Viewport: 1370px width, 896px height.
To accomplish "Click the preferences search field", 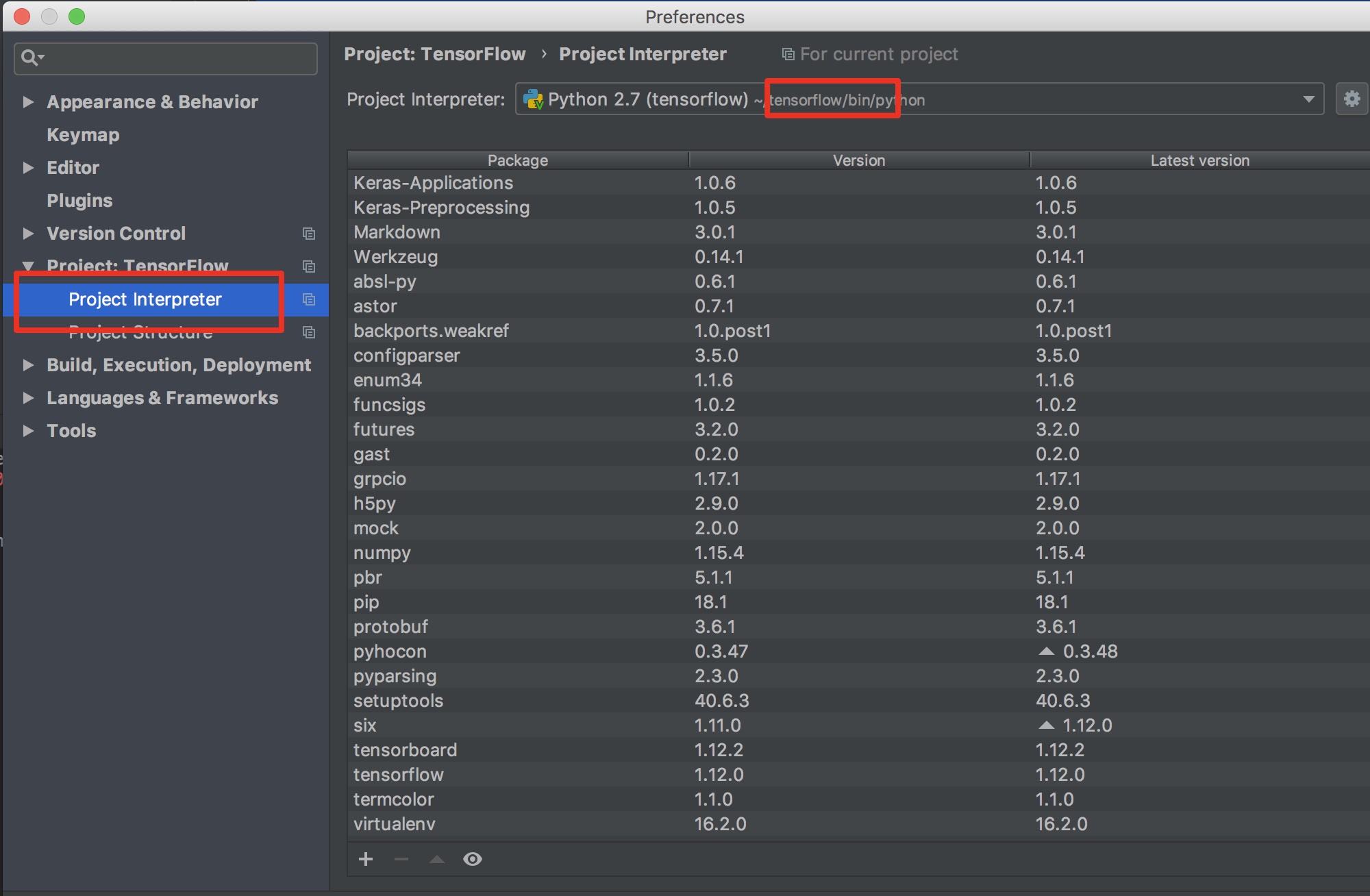I will 166,58.
